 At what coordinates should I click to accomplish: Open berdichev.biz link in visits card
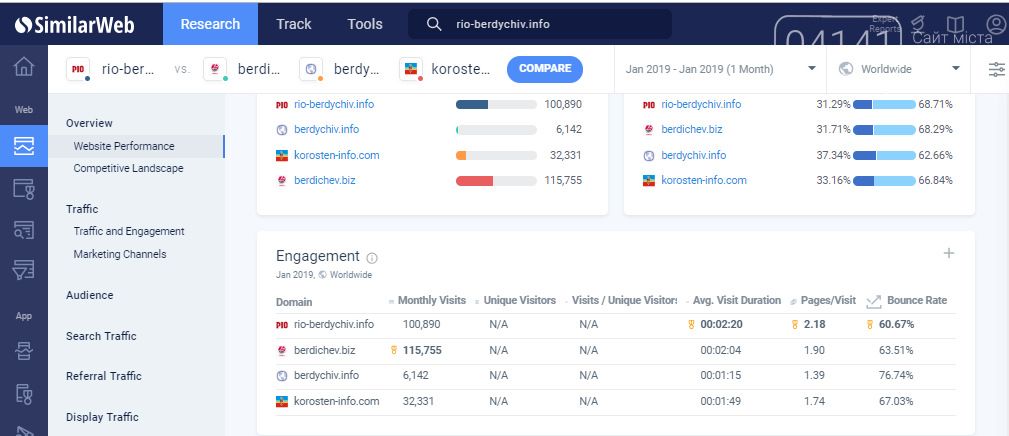pyautogui.click(x=324, y=180)
